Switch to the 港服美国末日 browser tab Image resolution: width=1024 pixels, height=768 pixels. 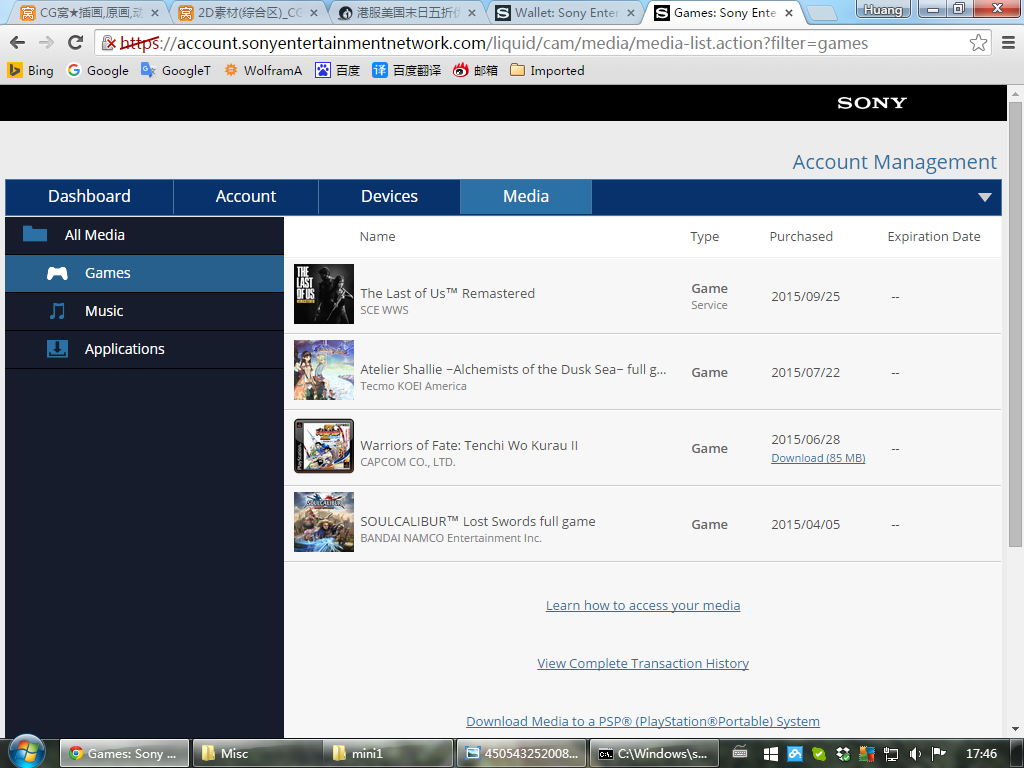pos(408,13)
